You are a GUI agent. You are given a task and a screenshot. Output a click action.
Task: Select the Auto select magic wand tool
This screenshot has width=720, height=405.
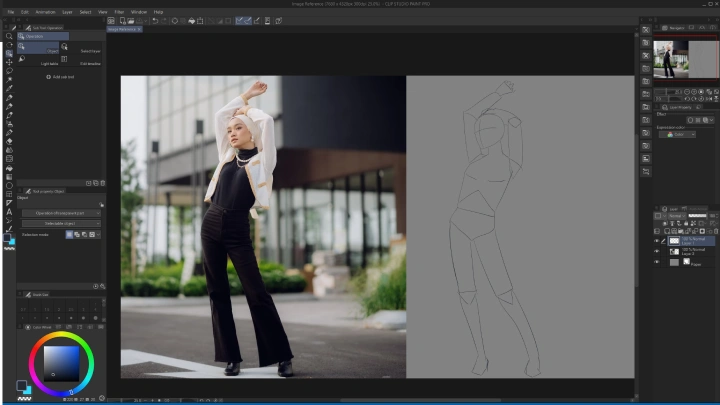coord(9,79)
